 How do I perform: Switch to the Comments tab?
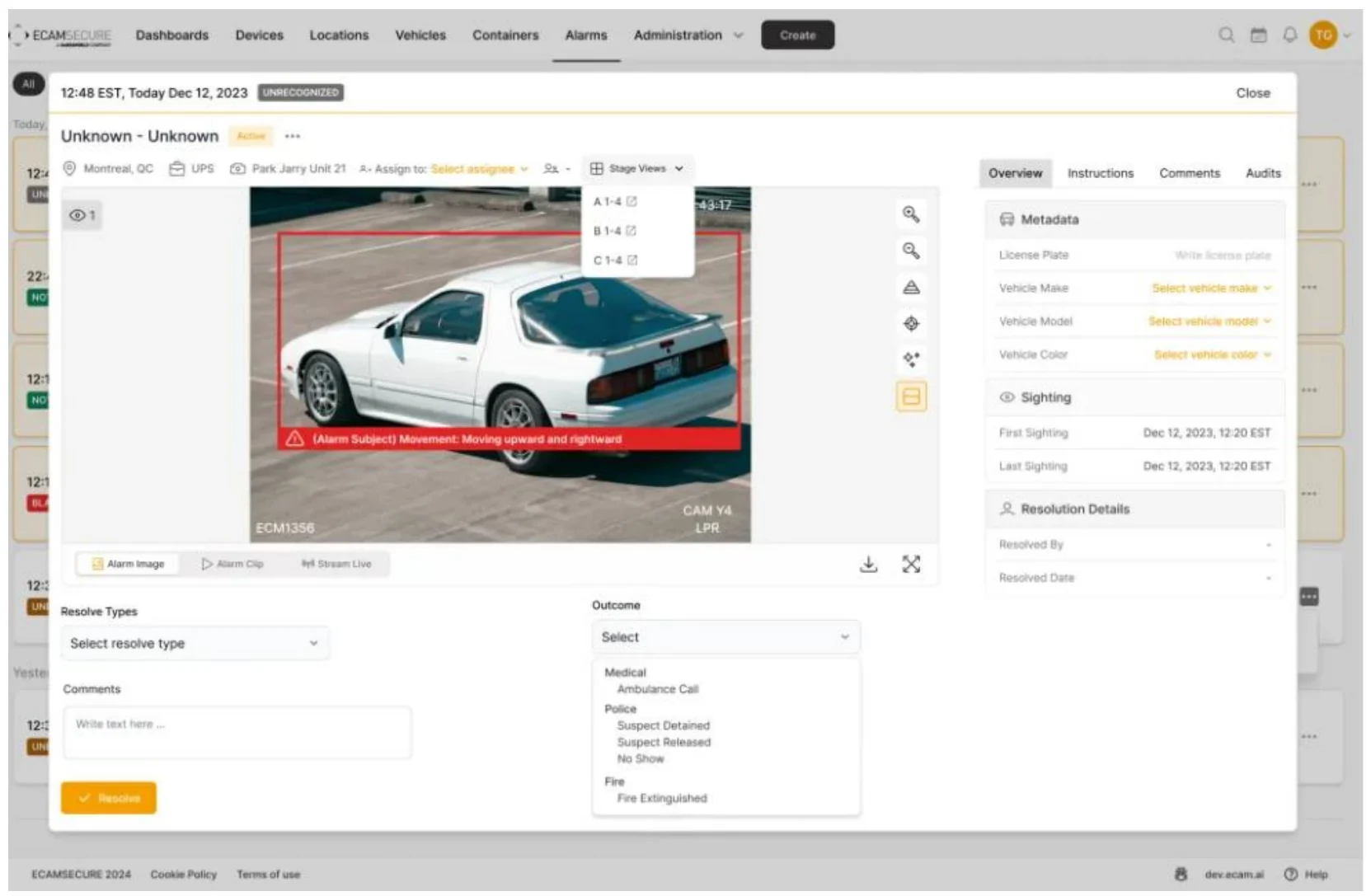pyautogui.click(x=1189, y=173)
